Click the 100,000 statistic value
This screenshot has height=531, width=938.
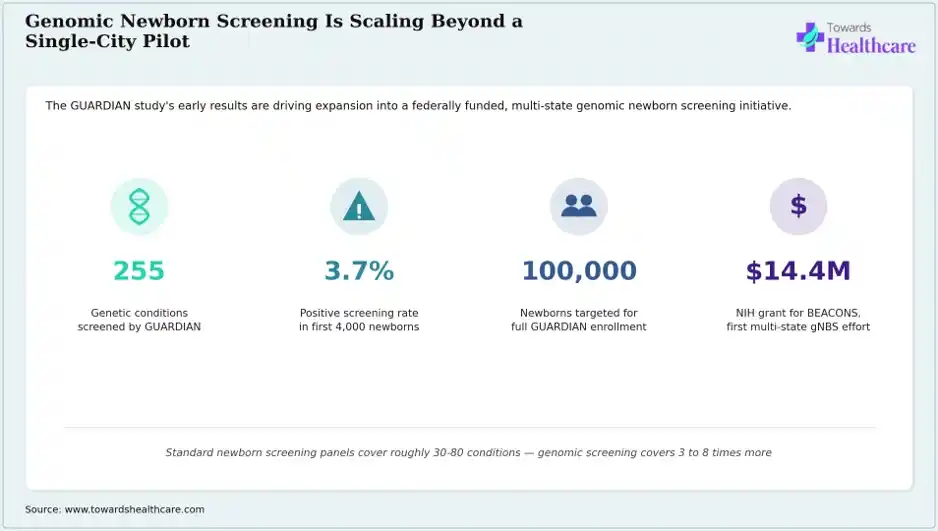click(579, 271)
